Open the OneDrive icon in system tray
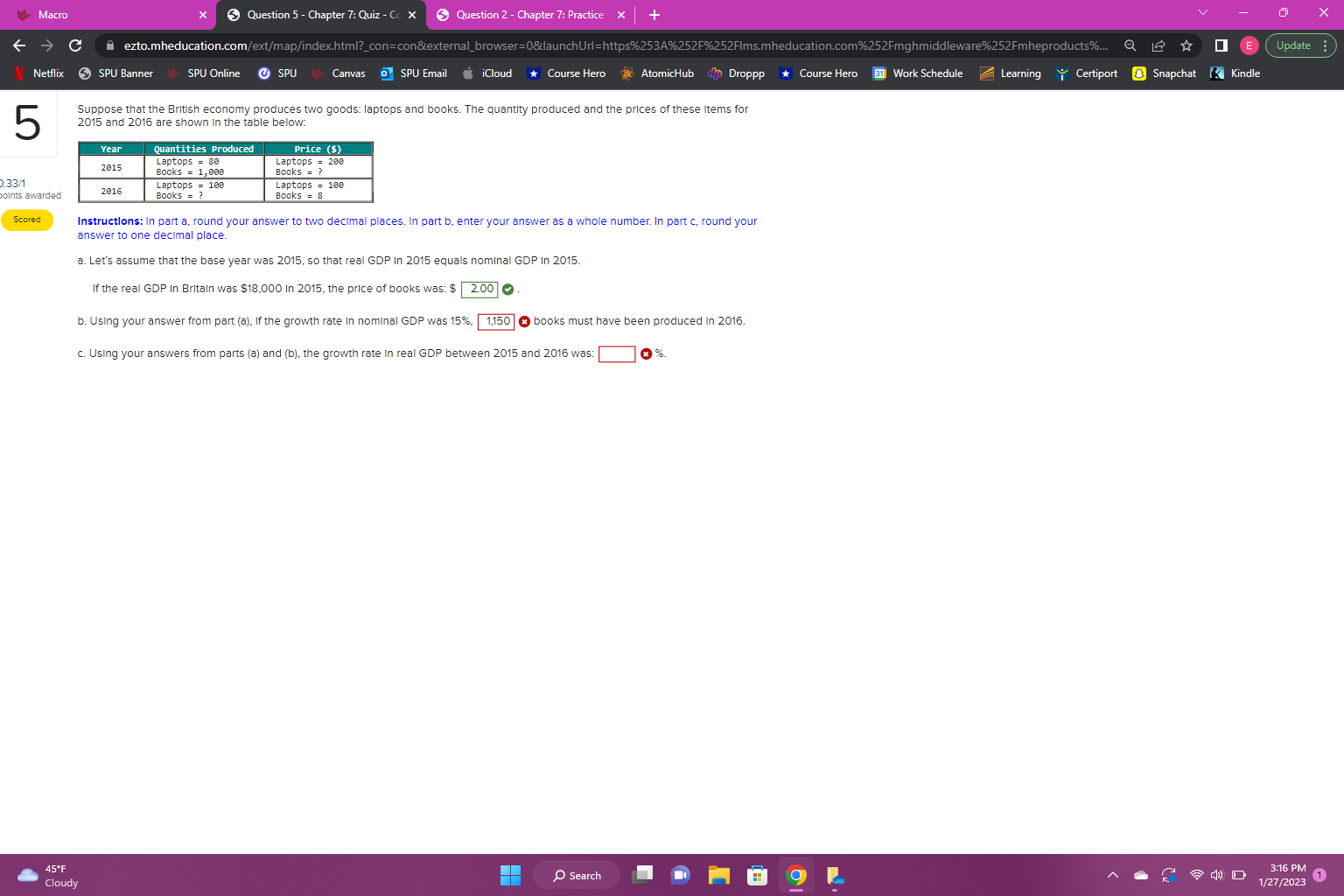 [1140, 874]
